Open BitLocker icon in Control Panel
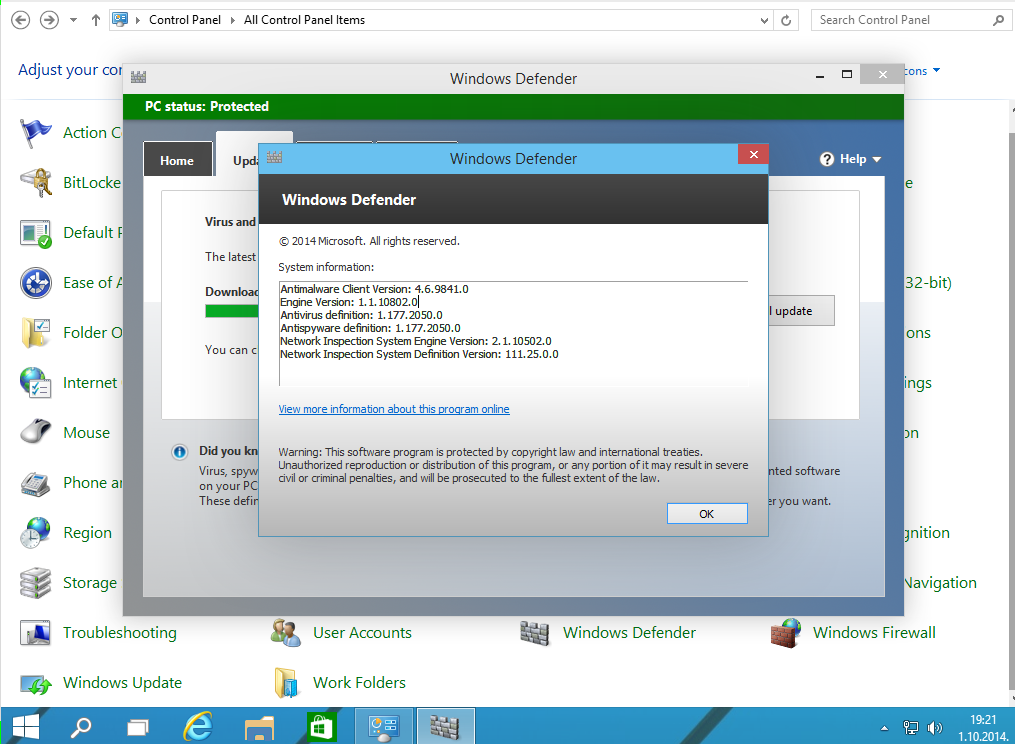 click(x=35, y=183)
